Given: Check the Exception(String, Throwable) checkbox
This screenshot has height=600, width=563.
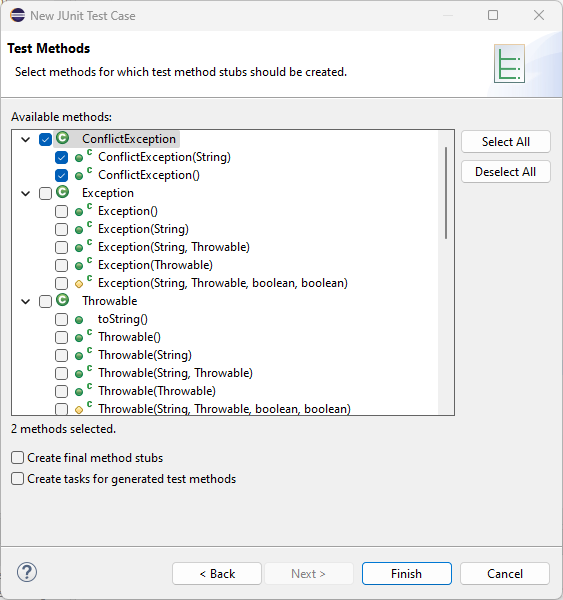Looking at the screenshot, I should (61, 247).
